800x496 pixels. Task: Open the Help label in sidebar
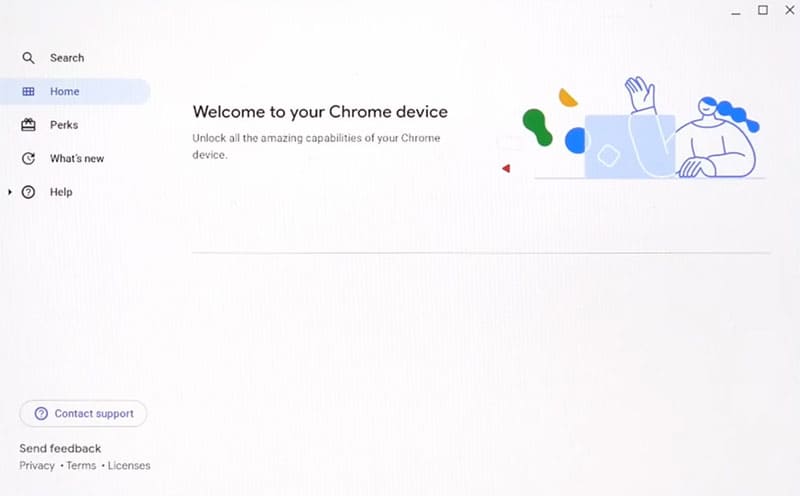[x=61, y=192]
